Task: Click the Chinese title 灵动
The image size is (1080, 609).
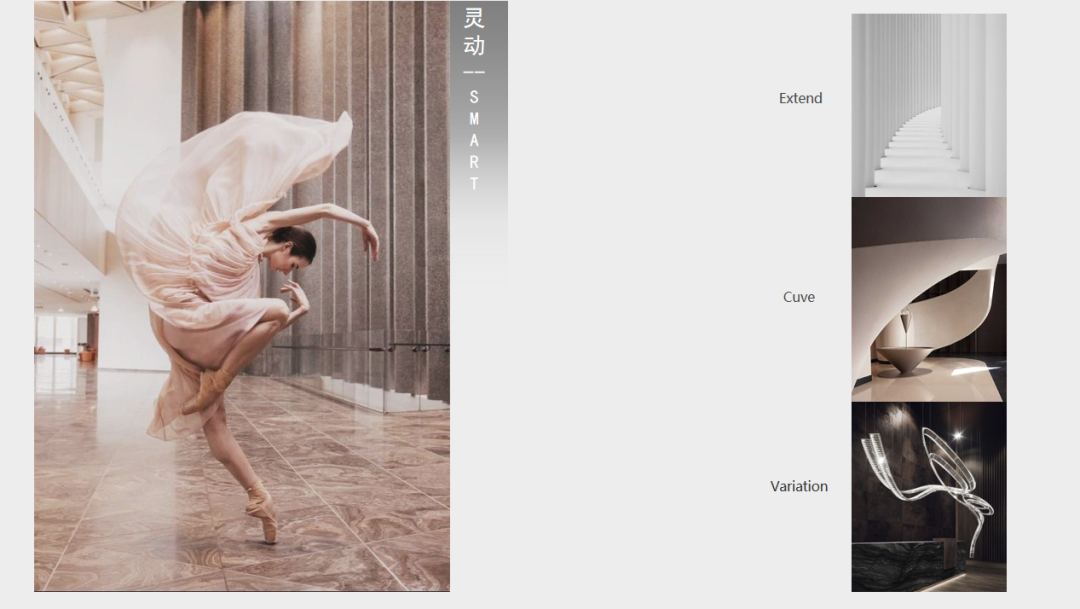Action: click(x=474, y=33)
